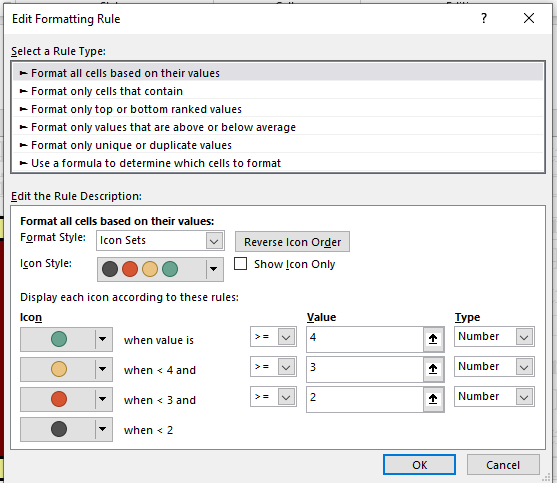The height and width of the screenshot is (483, 557).
Task: Click the Reverse Icon Order button
Action: 292,242
